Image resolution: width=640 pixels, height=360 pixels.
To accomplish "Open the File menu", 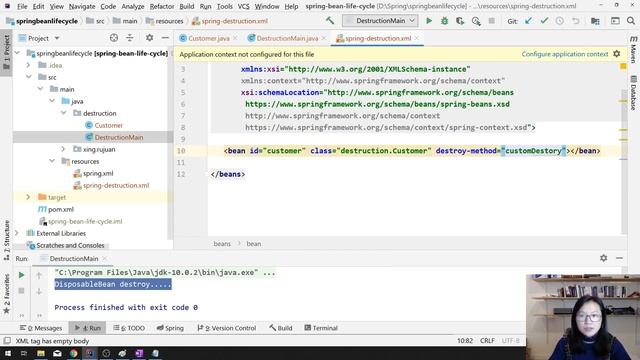I will click(x=22, y=7).
